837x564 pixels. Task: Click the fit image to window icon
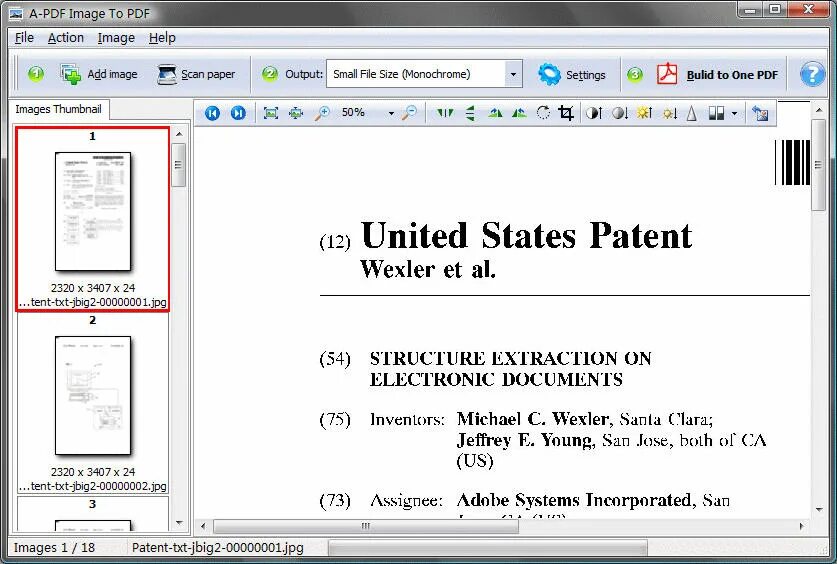[x=271, y=113]
